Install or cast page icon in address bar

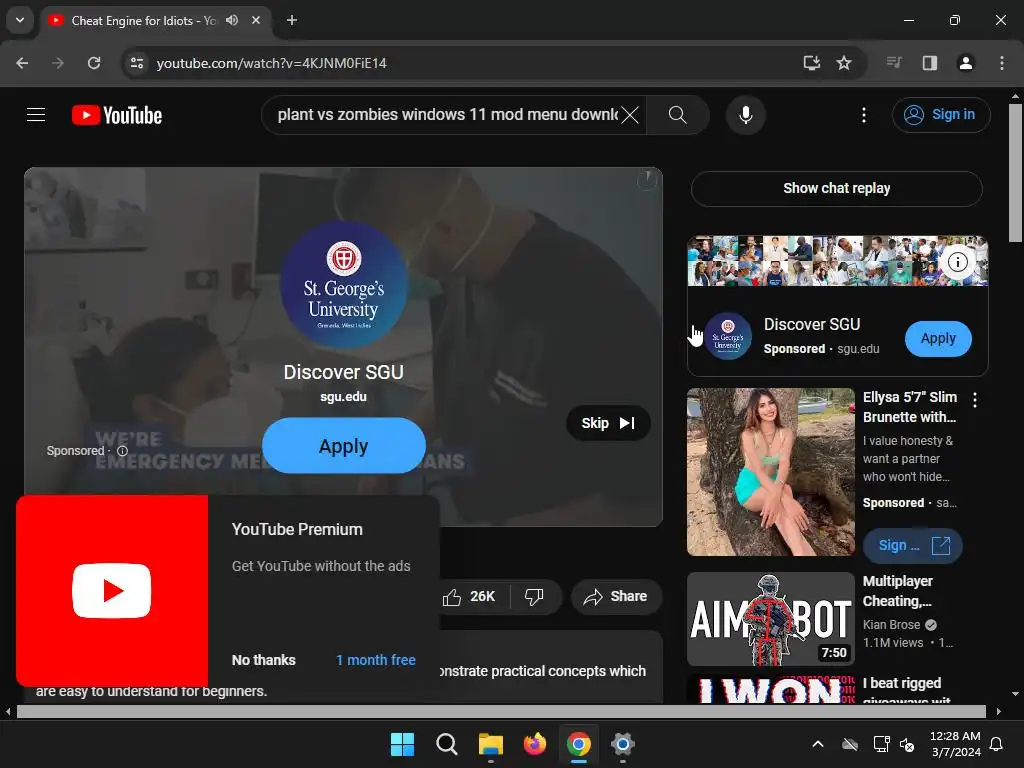tap(811, 63)
